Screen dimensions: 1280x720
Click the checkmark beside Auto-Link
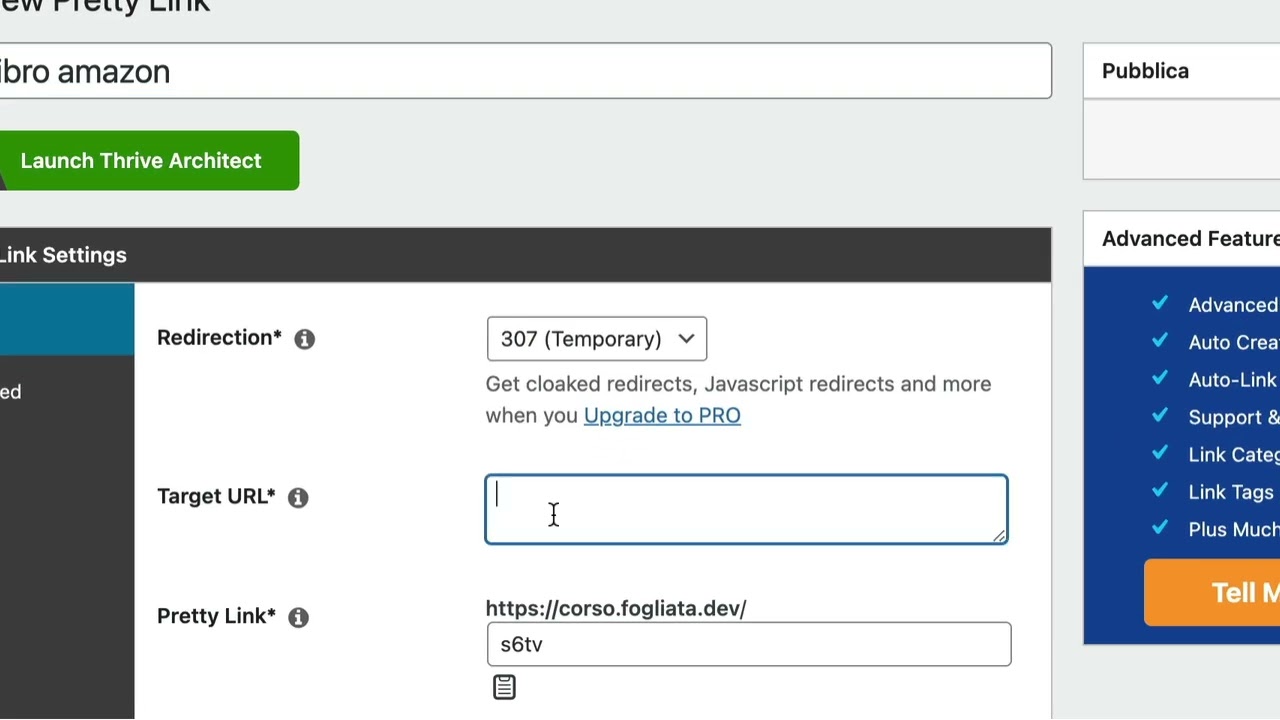1160,379
